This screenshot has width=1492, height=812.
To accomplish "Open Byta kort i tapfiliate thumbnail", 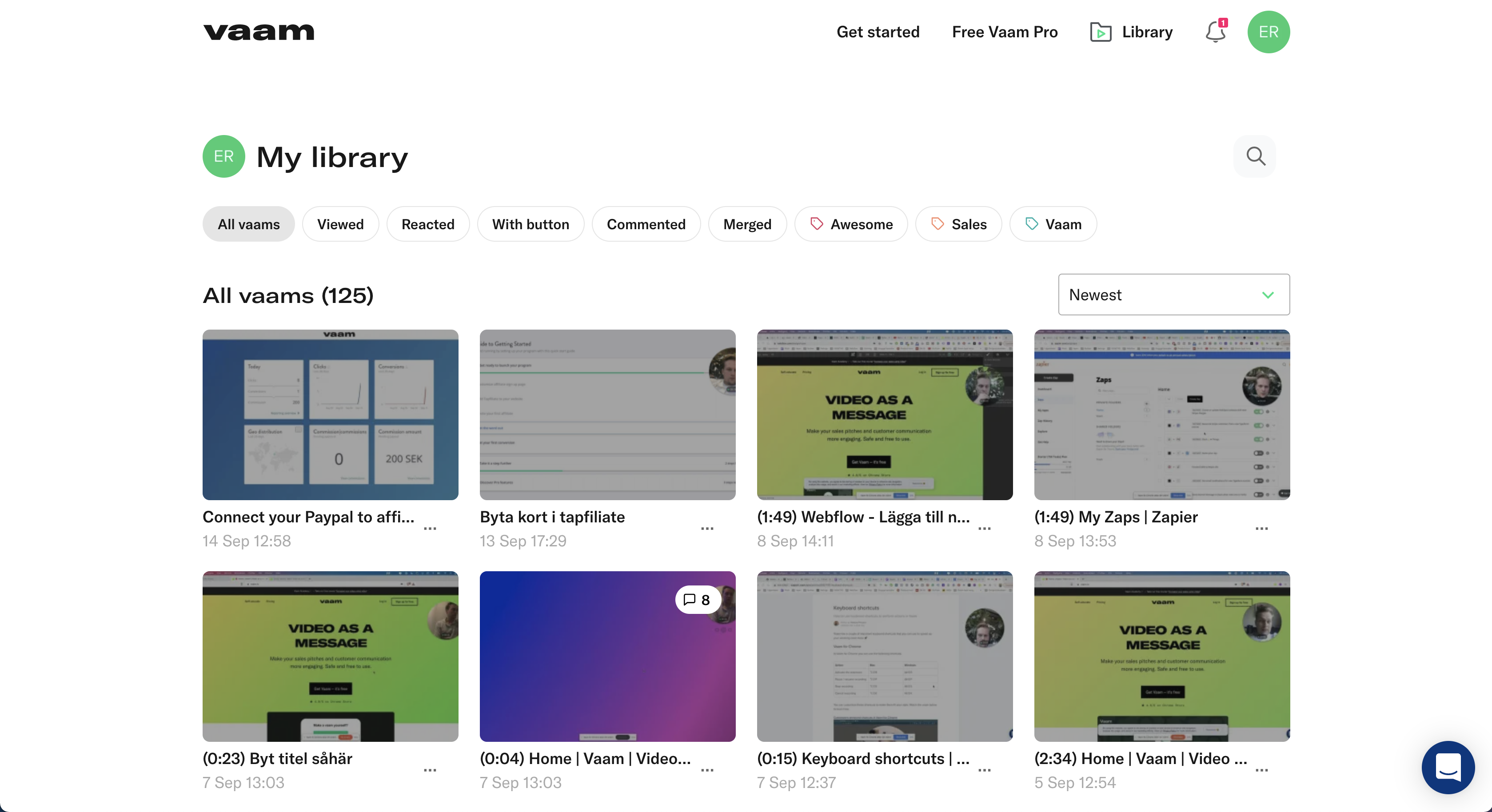I will [607, 415].
